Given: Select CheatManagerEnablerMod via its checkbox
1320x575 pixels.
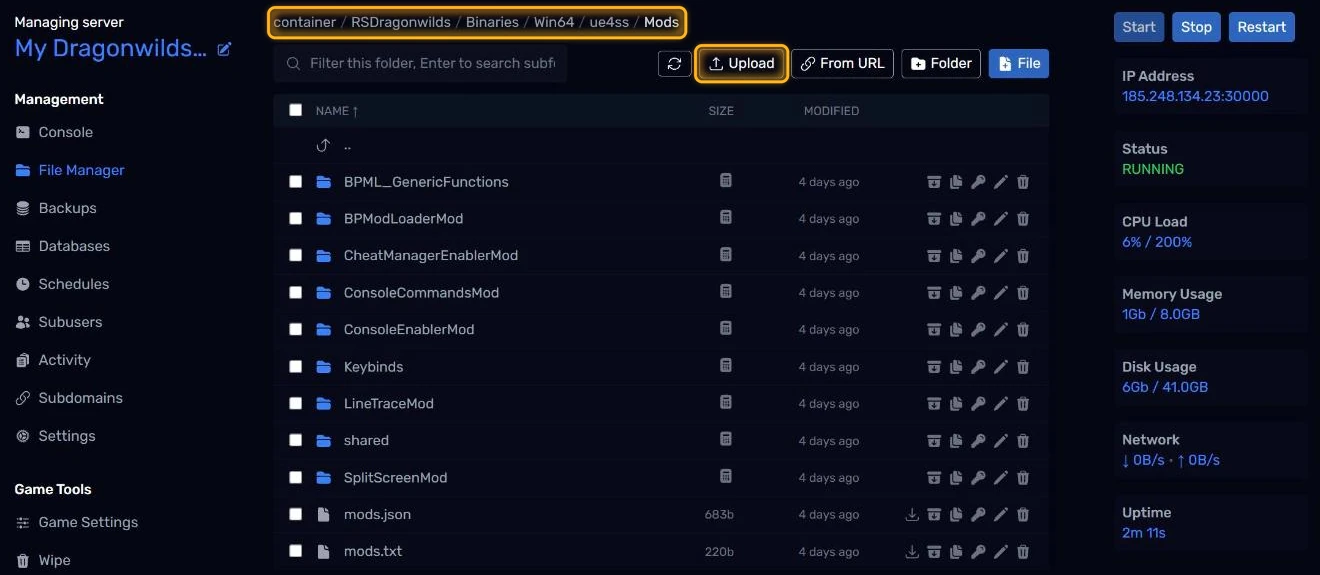Looking at the screenshot, I should 295,255.
